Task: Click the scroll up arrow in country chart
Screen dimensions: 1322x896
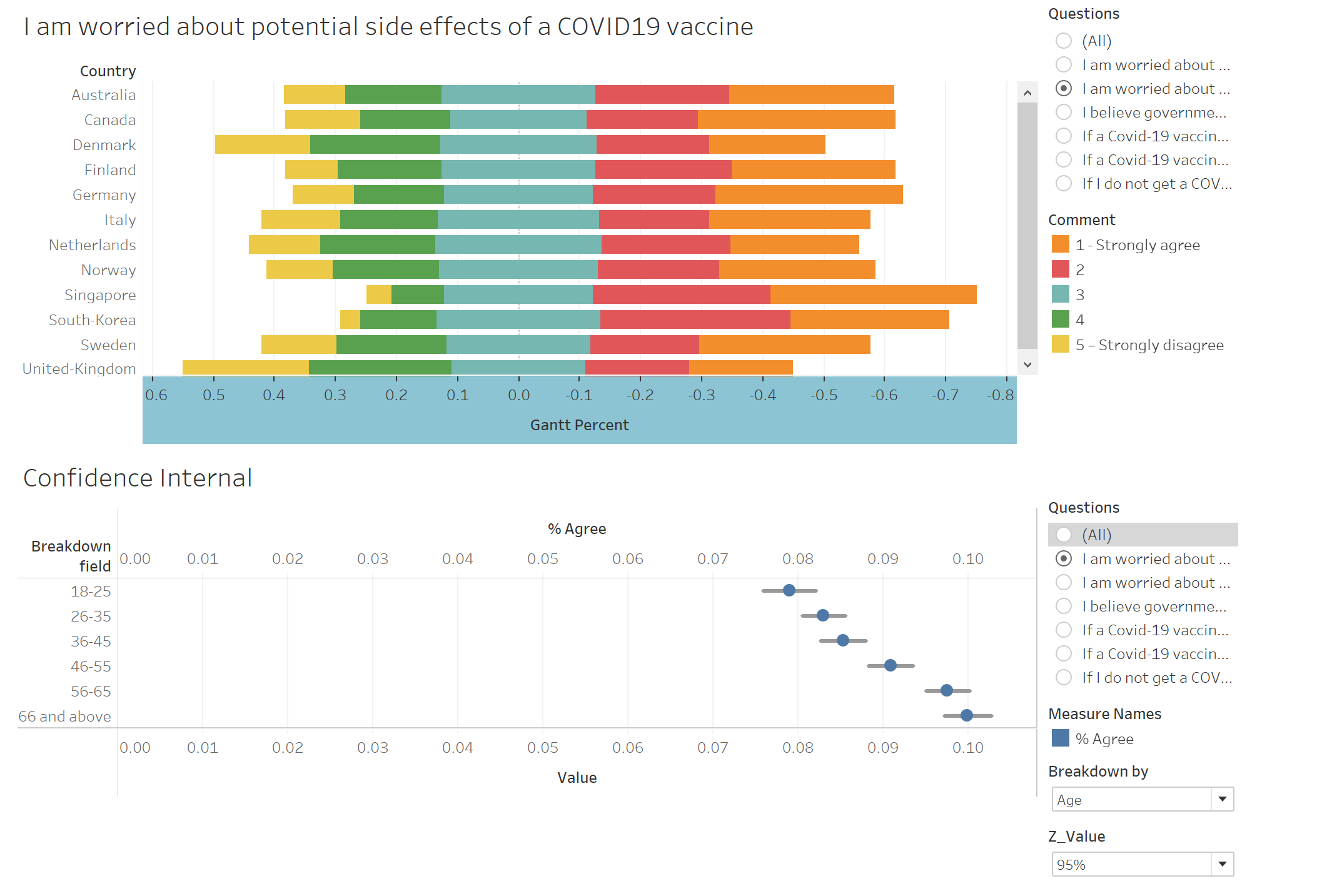Action: [1027, 93]
